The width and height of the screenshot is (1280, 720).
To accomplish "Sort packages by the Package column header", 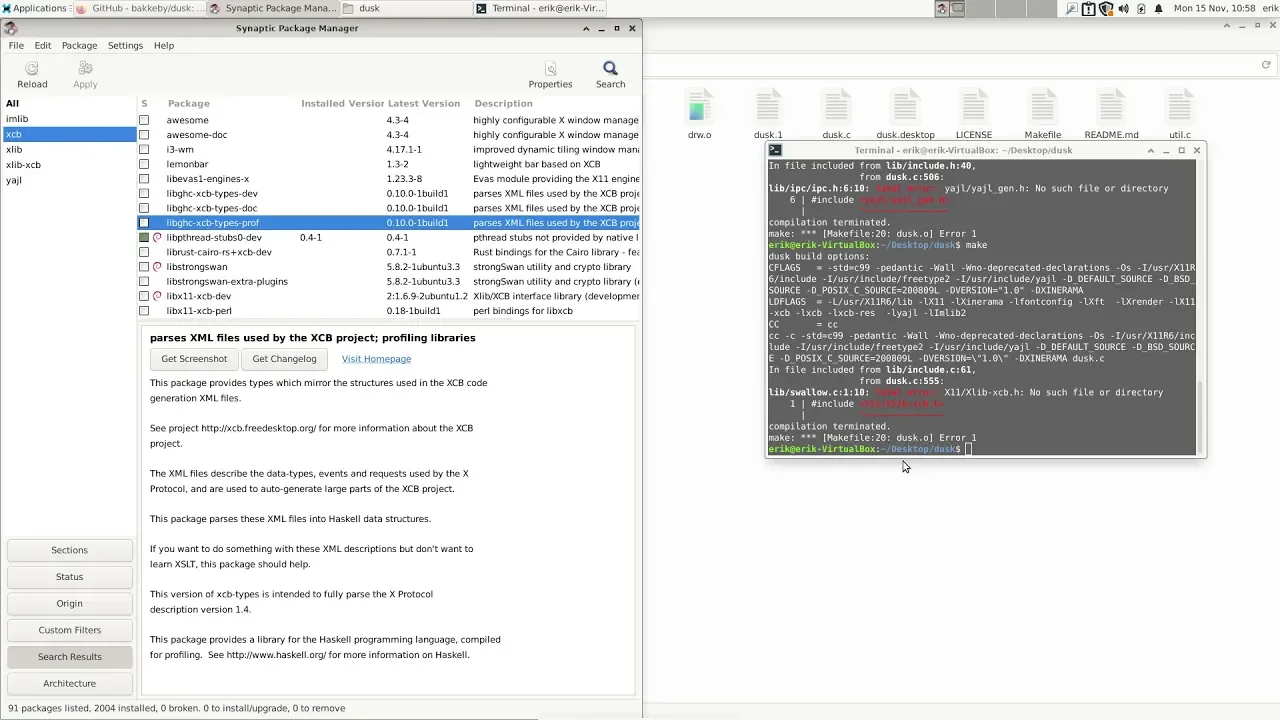I will pyautogui.click(x=188, y=103).
